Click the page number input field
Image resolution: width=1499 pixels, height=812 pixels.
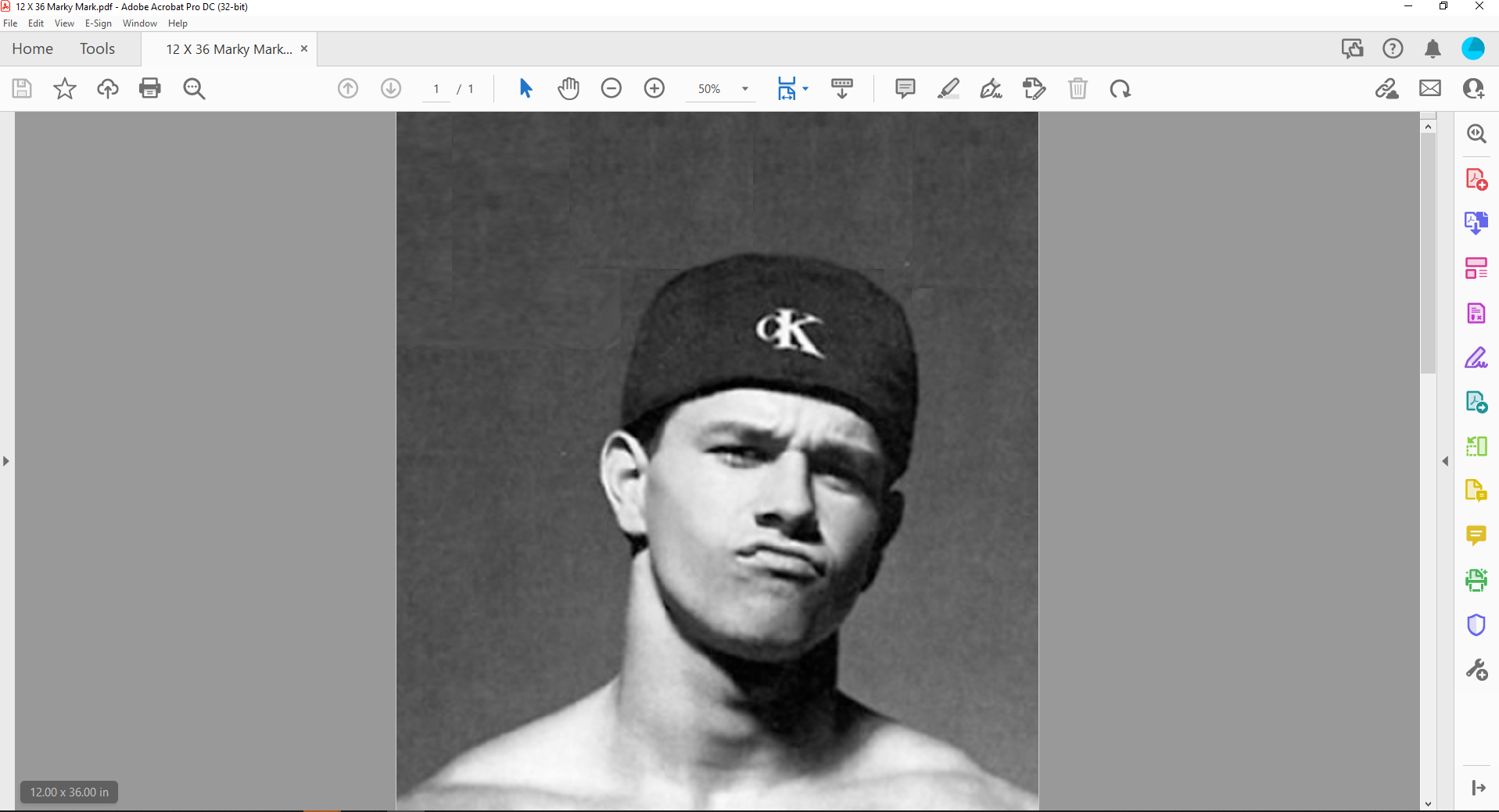pos(436,89)
